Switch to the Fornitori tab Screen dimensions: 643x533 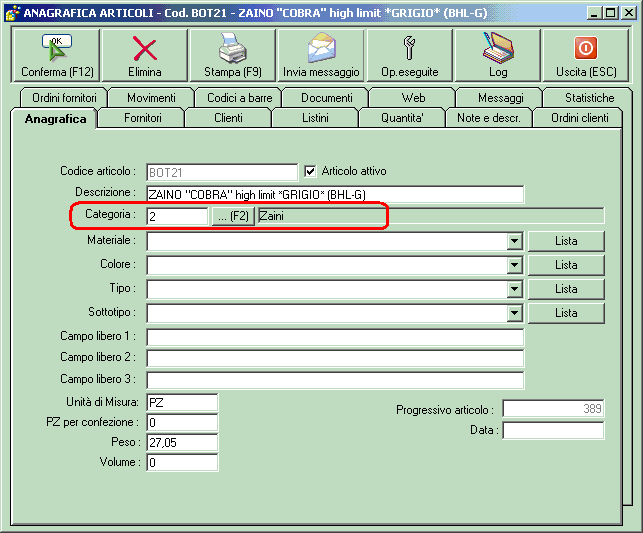click(x=143, y=118)
